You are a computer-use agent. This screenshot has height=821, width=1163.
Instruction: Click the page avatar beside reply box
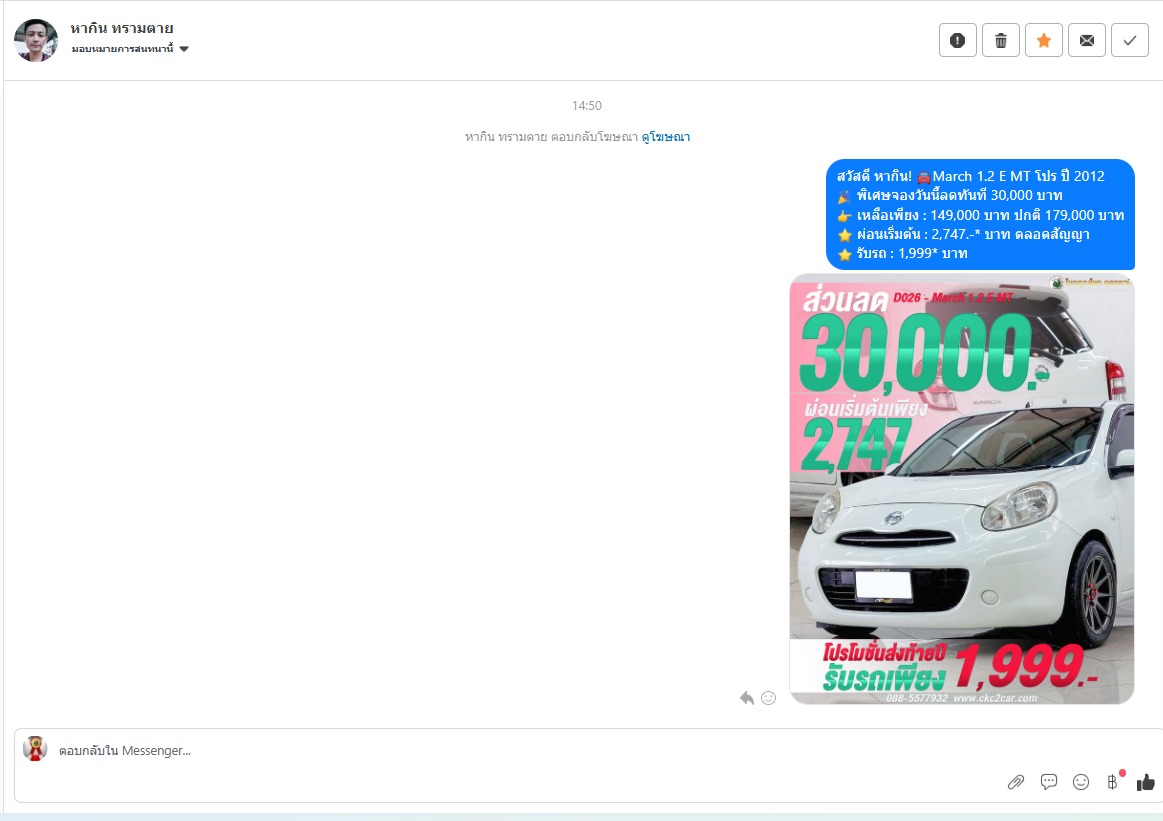[35, 749]
